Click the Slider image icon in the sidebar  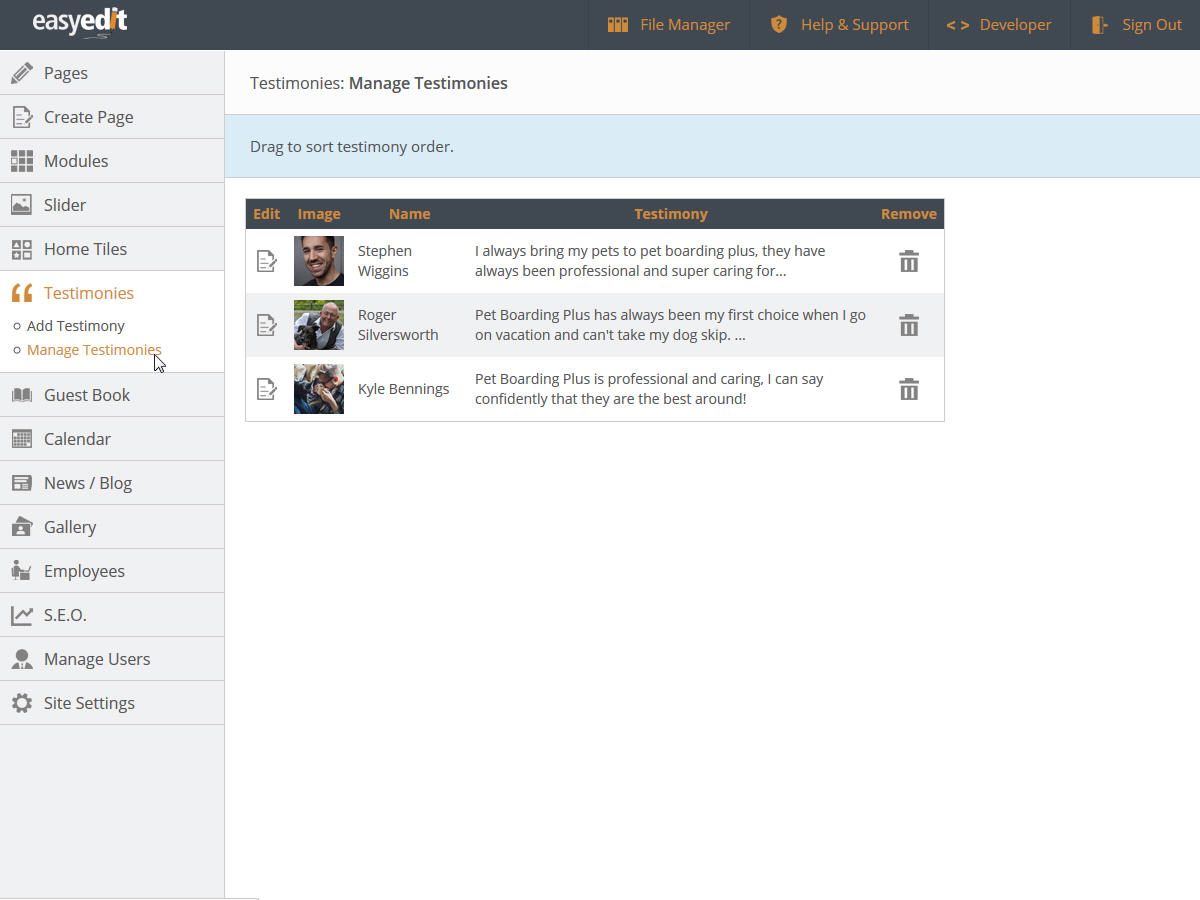[x=21, y=205]
